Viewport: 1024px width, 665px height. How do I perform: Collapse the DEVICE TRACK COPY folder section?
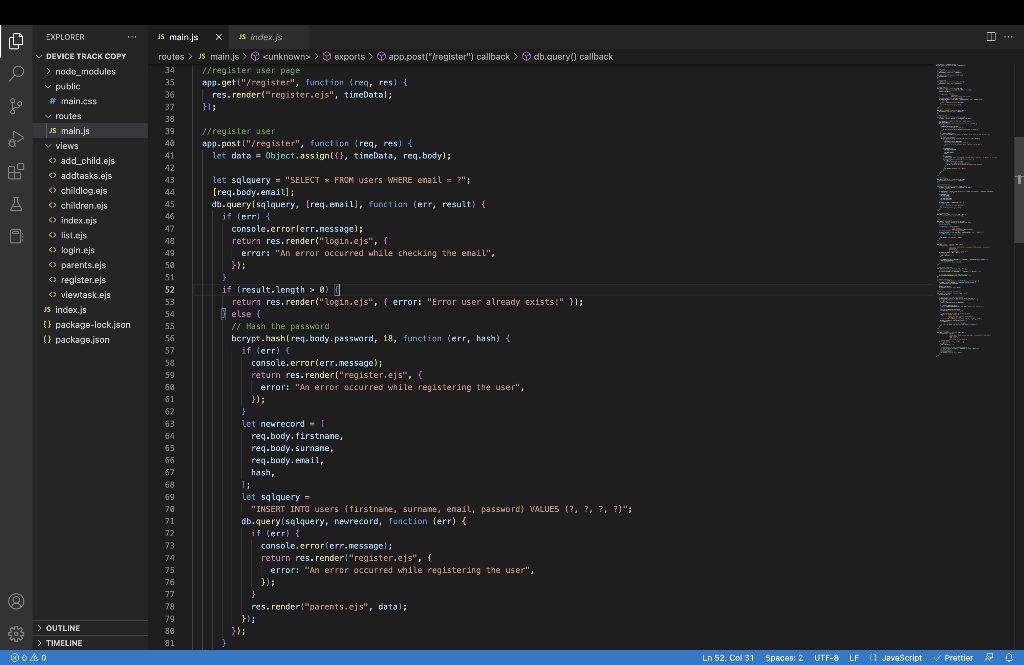point(91,56)
